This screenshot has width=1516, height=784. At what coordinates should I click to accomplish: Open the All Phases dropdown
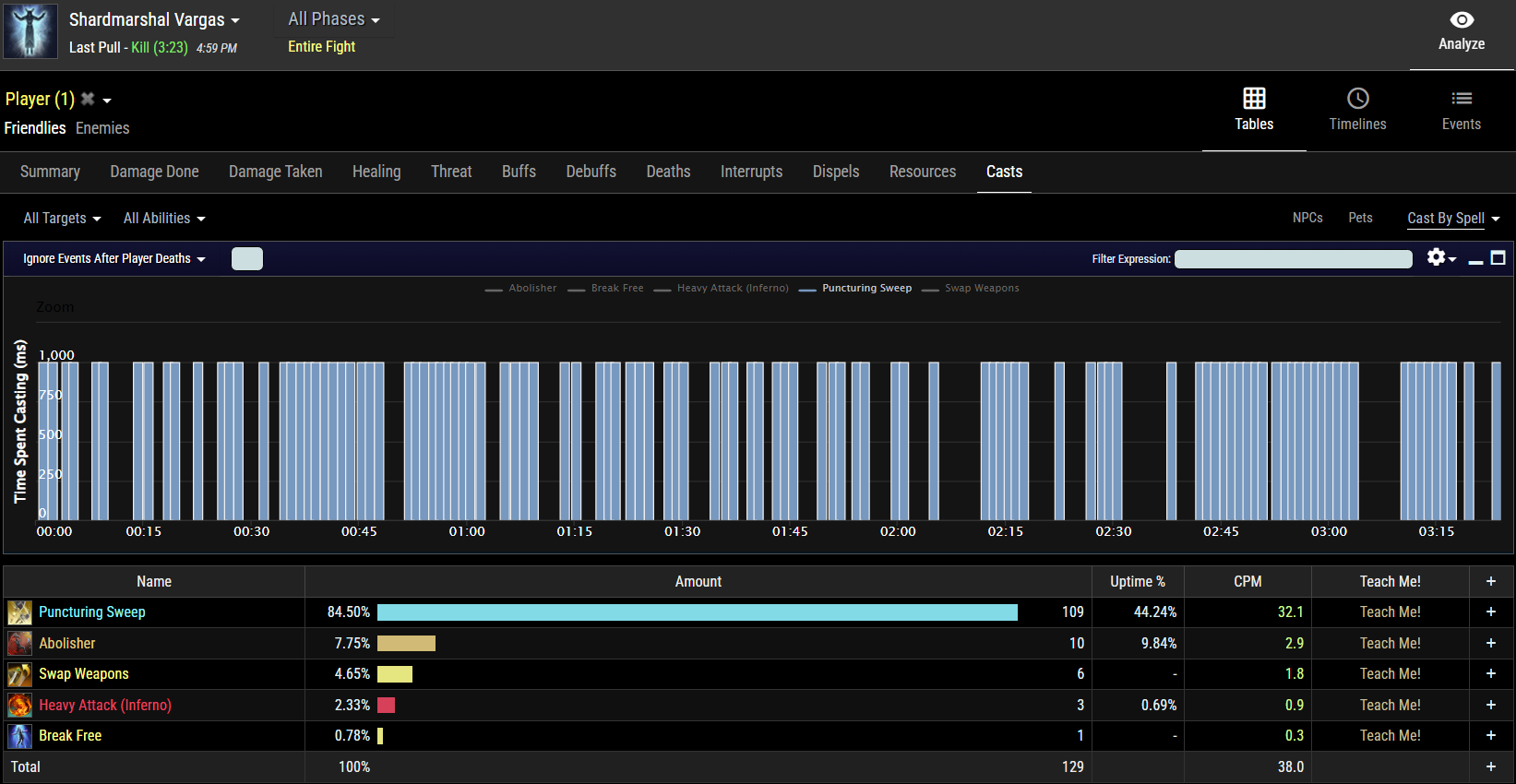tap(334, 19)
